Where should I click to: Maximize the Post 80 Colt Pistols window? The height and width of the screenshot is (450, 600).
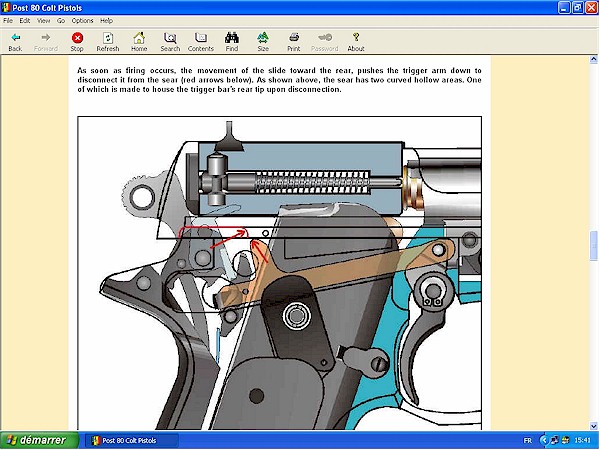(578, 8)
